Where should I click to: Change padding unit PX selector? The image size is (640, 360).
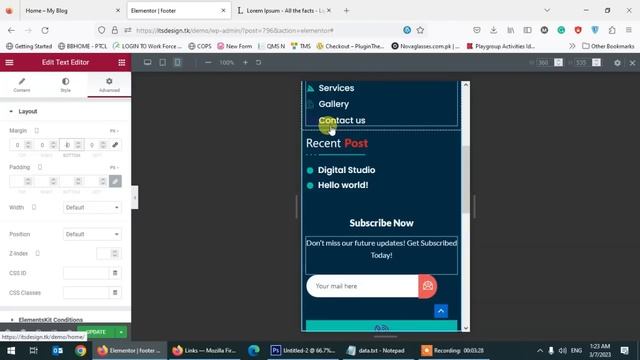coord(114,167)
